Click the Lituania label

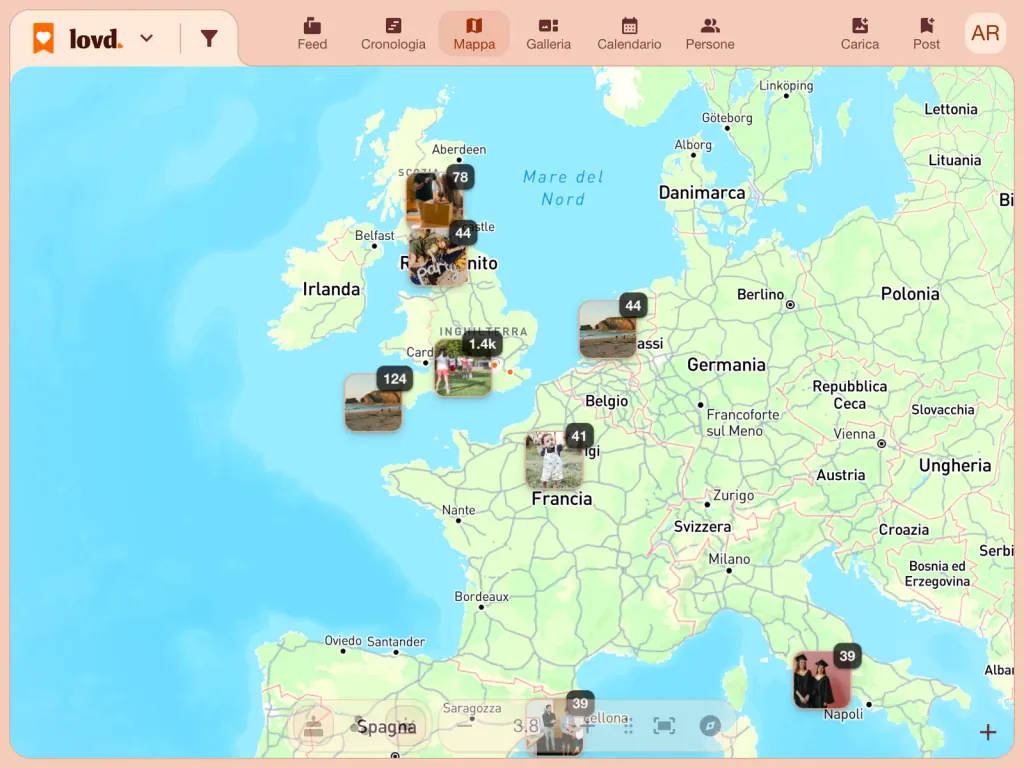(955, 160)
